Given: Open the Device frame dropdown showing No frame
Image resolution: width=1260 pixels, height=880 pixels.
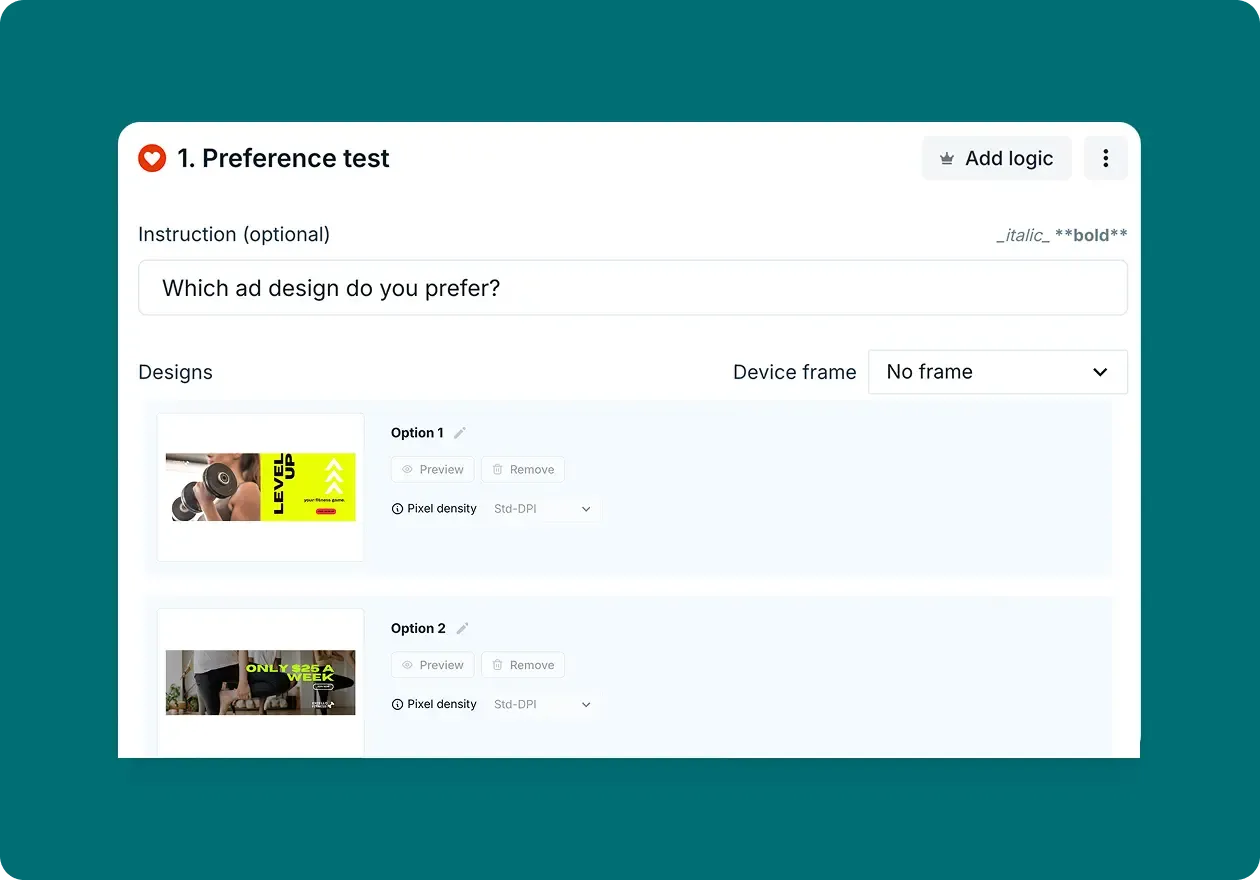Looking at the screenshot, I should pyautogui.click(x=997, y=371).
